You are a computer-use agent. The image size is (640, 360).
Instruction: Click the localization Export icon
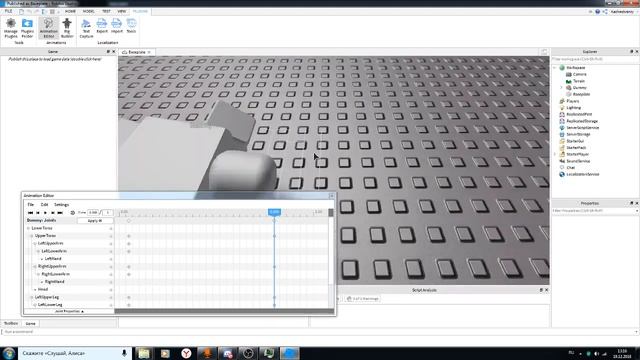click(102, 26)
